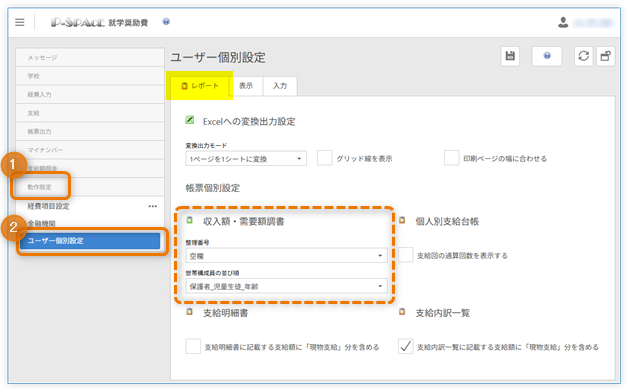Open the three-dot menu on 経費項目設定
Image resolution: width=628 pixels, height=391 pixels.
pyautogui.click(x=153, y=206)
